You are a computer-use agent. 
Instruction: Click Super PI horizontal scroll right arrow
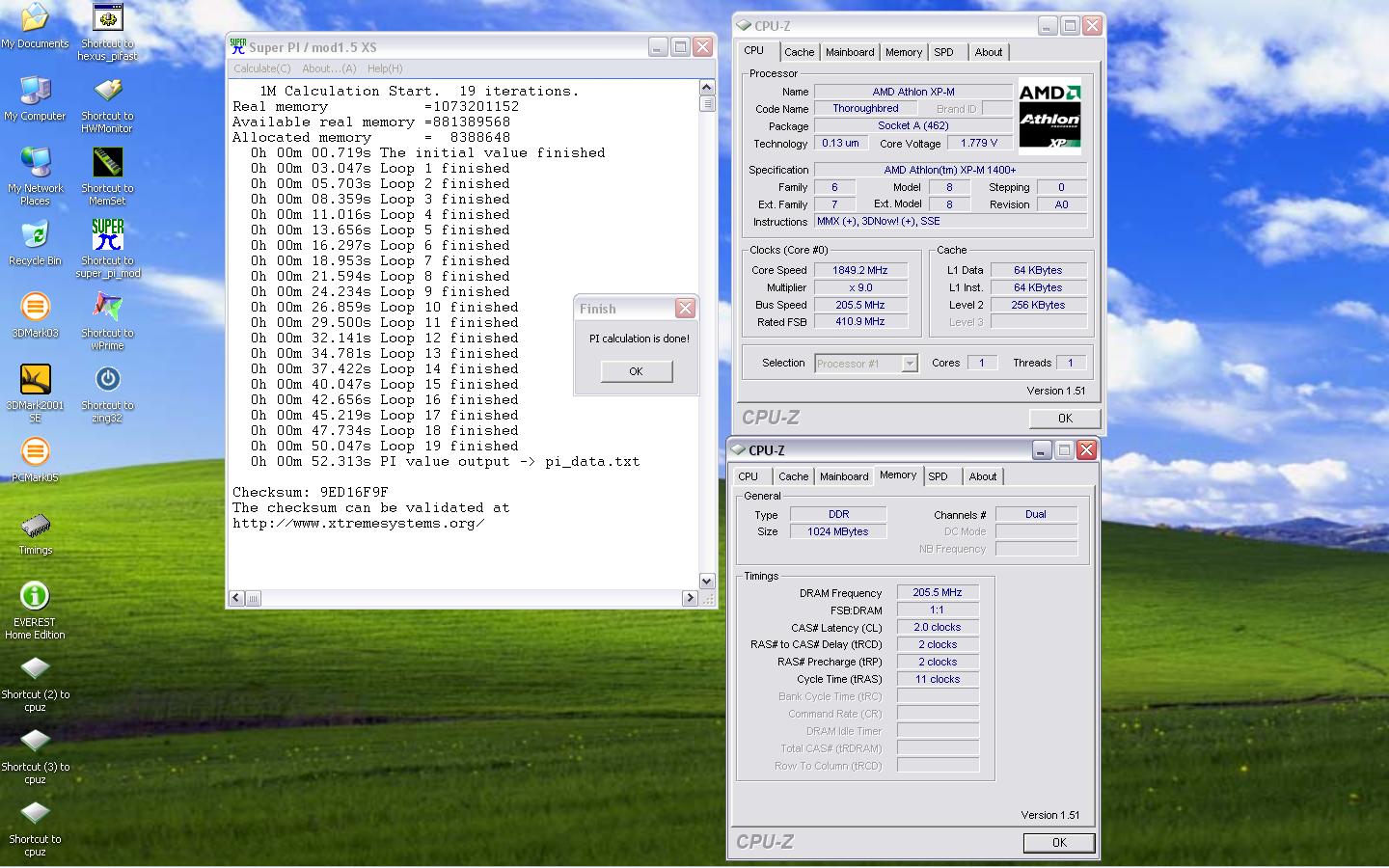click(x=690, y=598)
